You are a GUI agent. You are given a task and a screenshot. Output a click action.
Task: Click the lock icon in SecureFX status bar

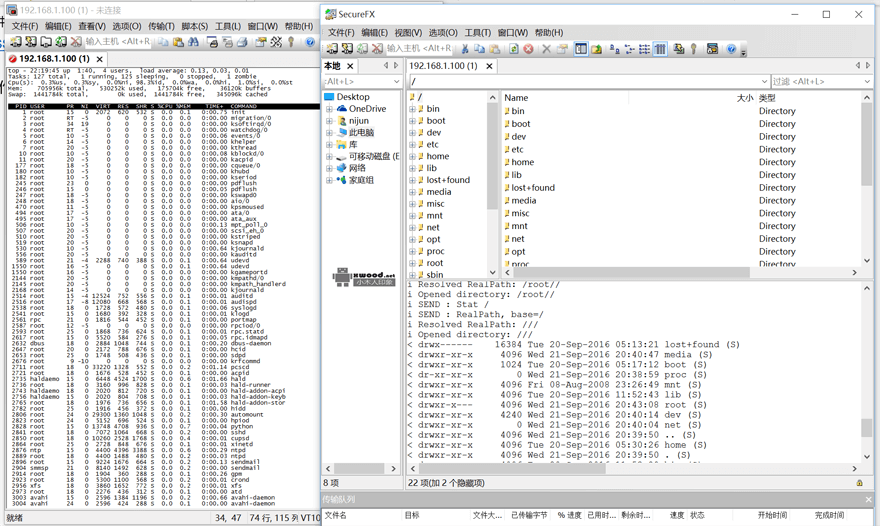[x=859, y=483]
